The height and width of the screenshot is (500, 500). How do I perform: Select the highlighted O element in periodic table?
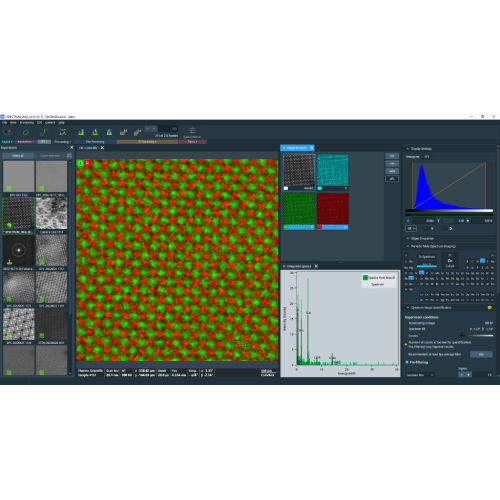click(x=482, y=261)
